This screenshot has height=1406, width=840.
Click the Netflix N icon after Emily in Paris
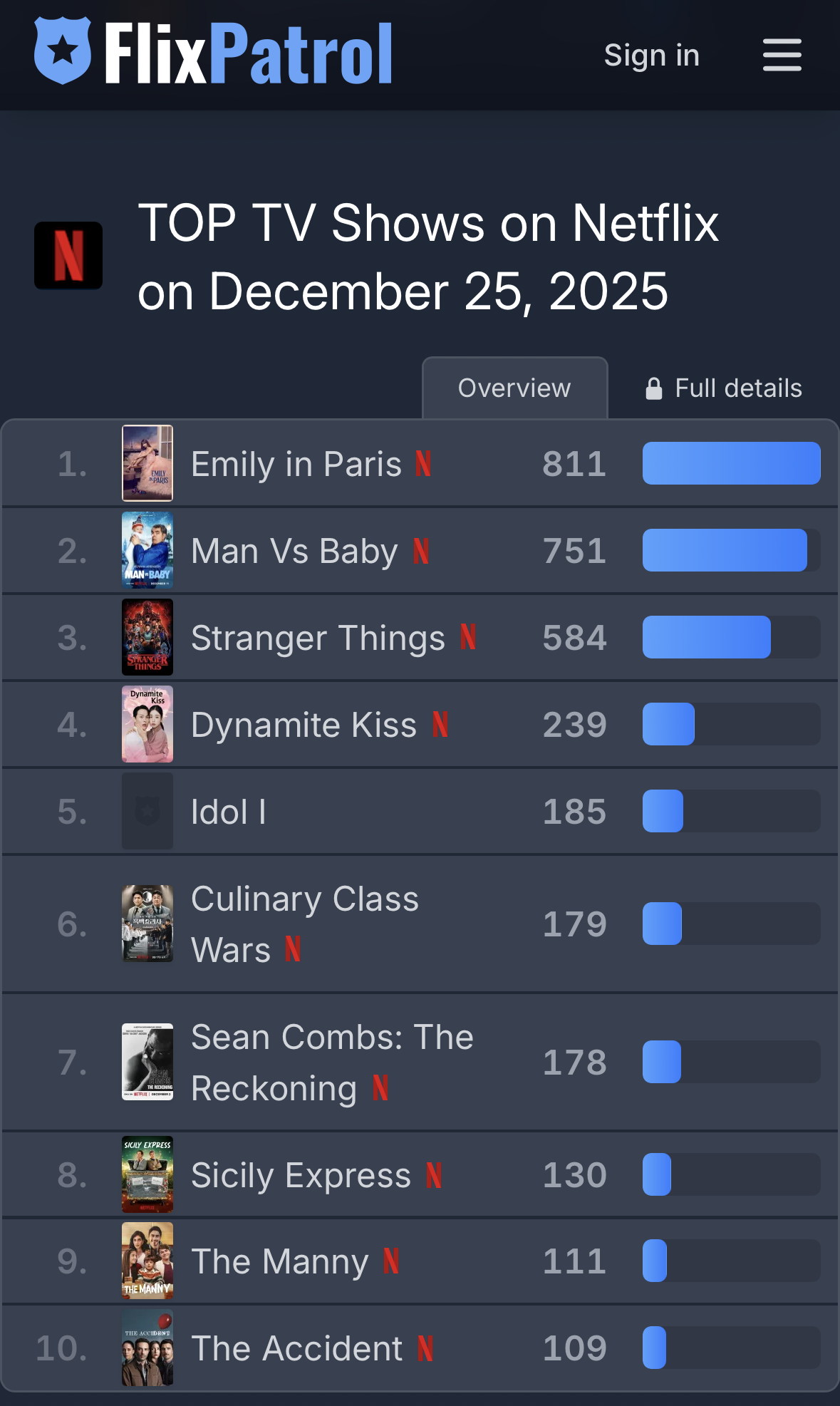point(423,463)
